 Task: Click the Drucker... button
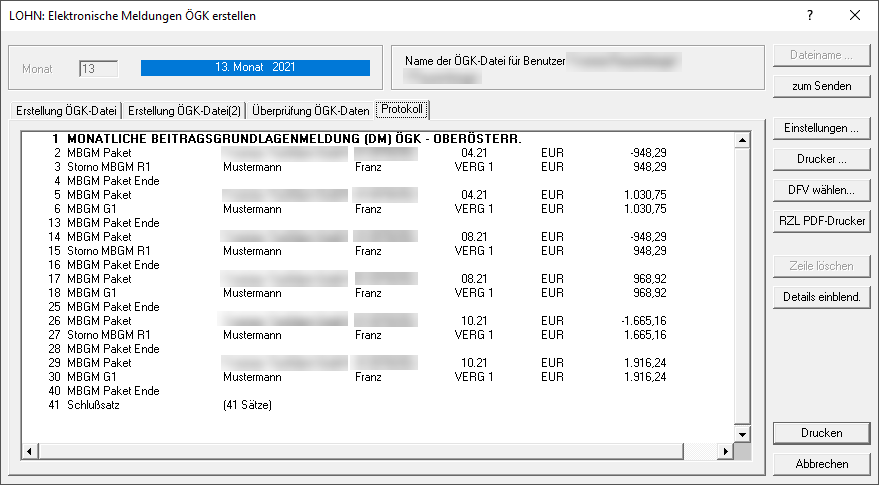[821, 160]
